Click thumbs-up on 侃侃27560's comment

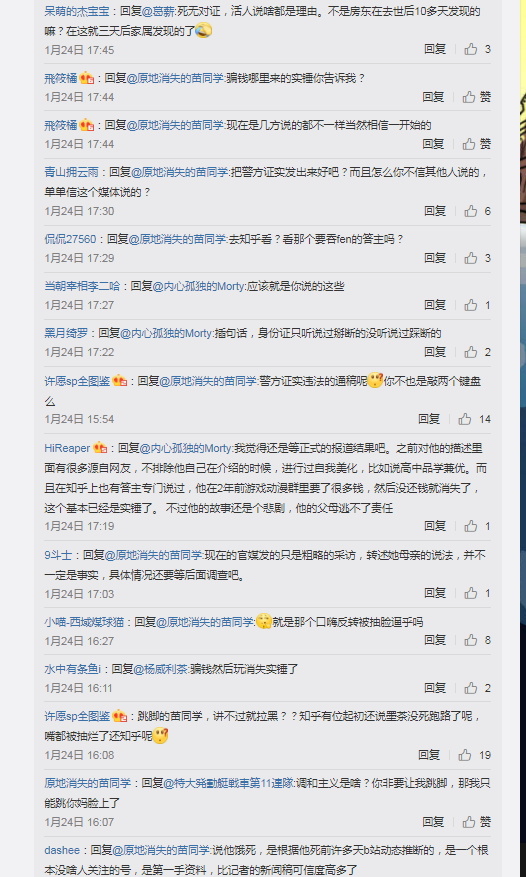(x=471, y=258)
